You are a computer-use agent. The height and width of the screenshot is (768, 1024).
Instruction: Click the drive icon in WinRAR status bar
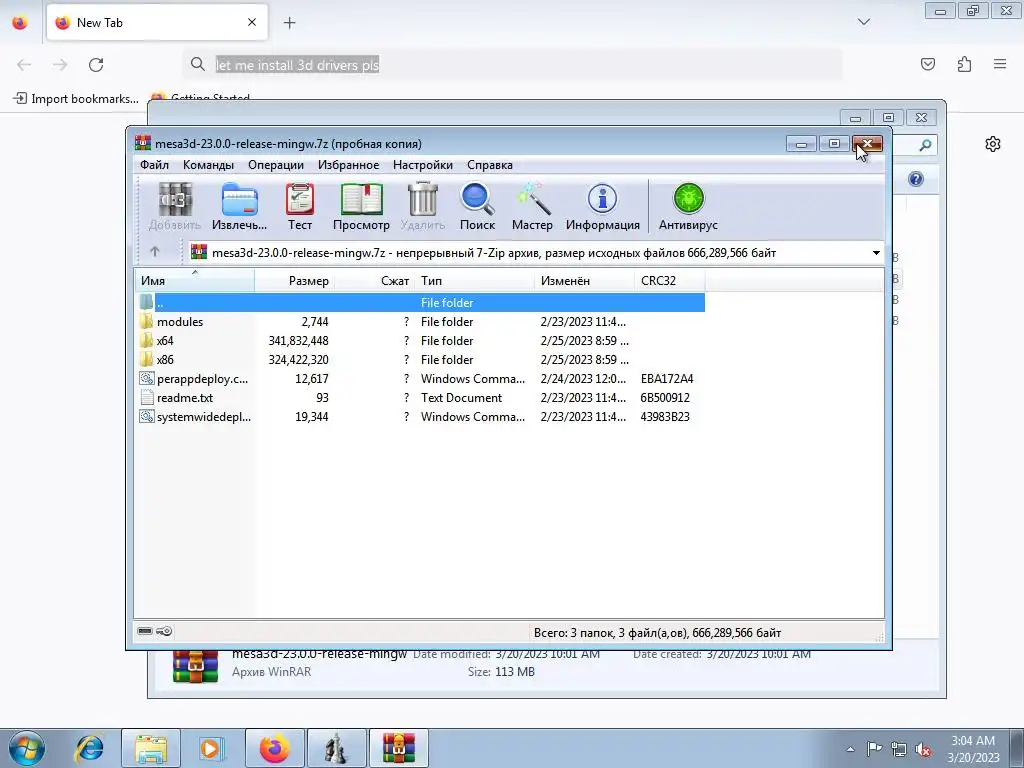tap(145, 631)
